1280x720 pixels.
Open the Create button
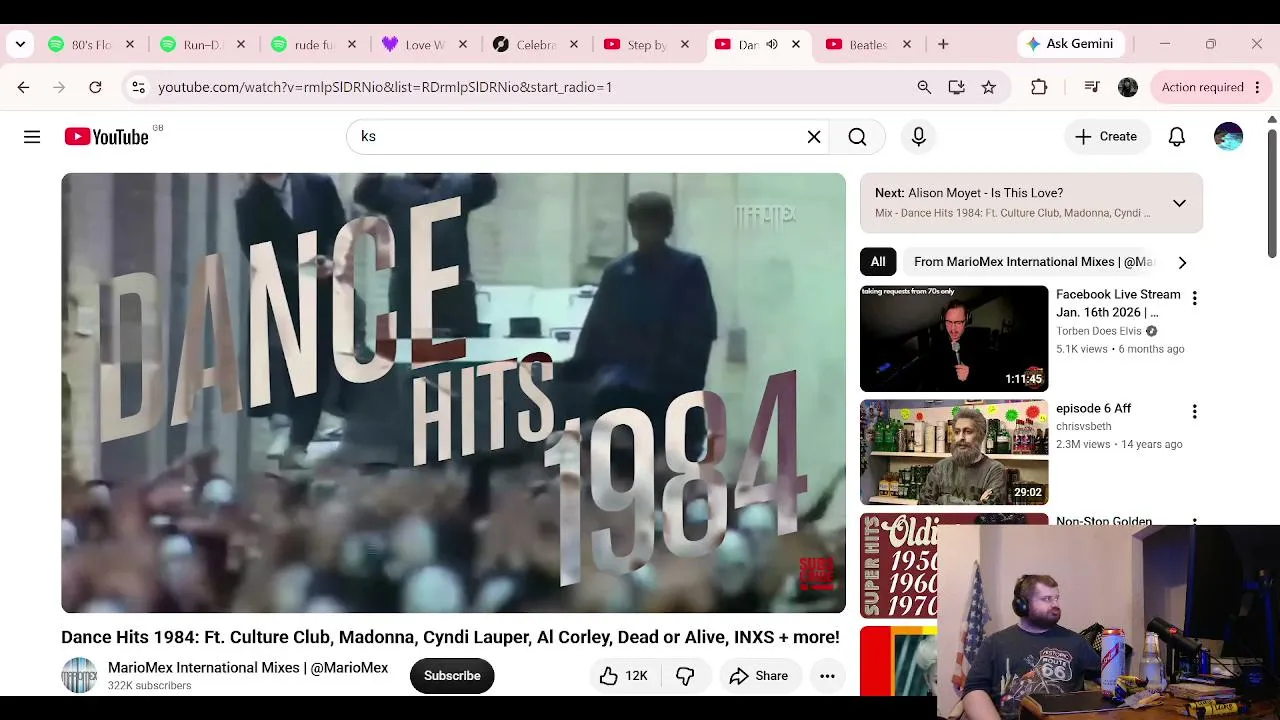point(1106,137)
